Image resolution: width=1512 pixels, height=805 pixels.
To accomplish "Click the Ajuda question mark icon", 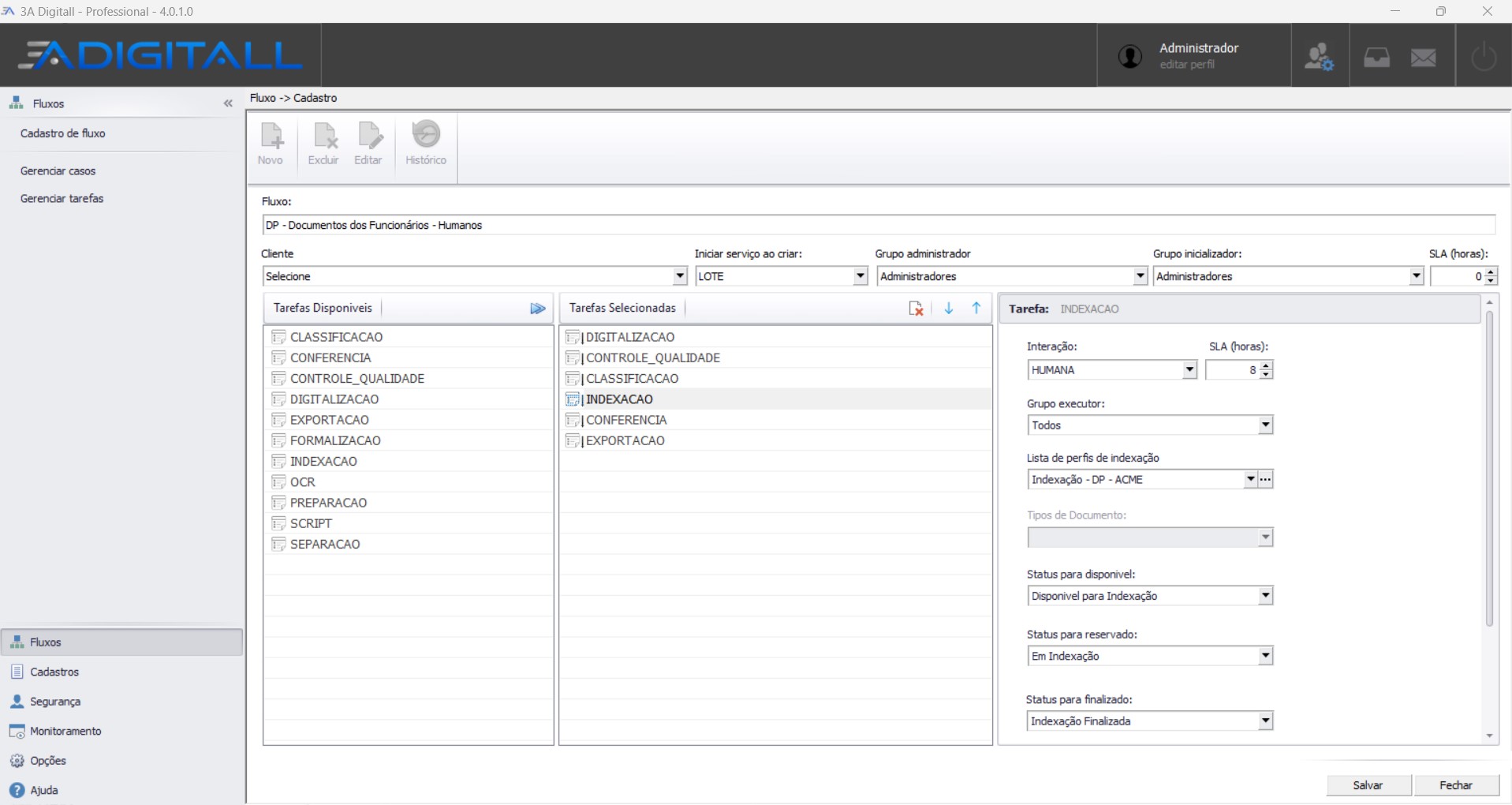I will click(17, 791).
